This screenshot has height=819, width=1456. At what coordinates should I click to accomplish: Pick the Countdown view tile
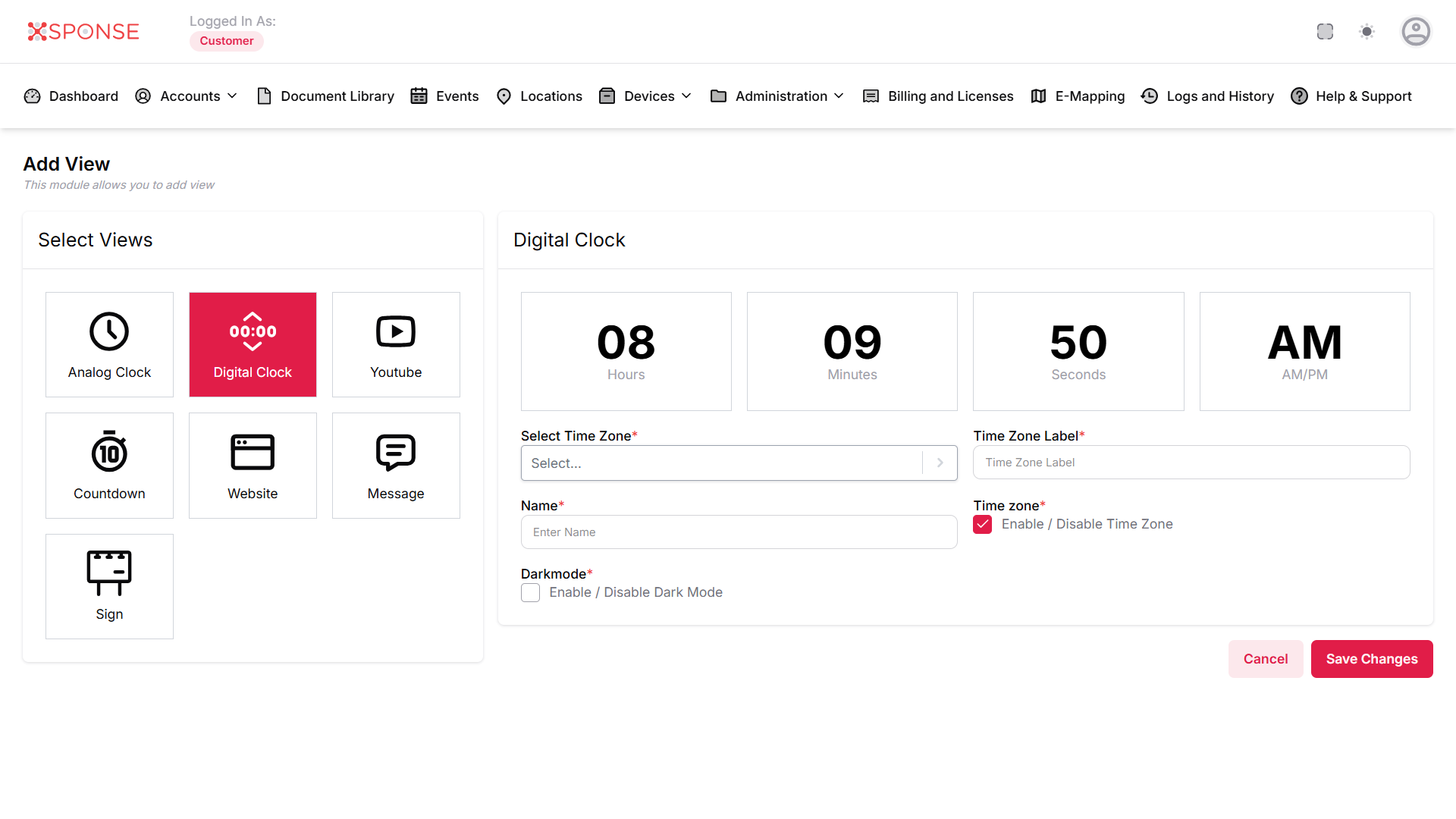tap(109, 466)
